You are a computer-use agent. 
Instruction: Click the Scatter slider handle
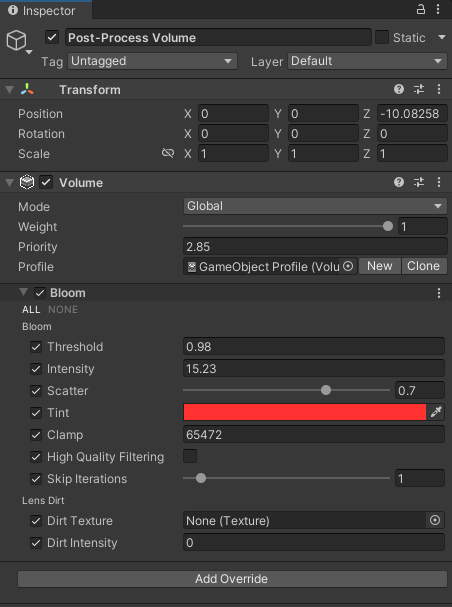(x=326, y=390)
